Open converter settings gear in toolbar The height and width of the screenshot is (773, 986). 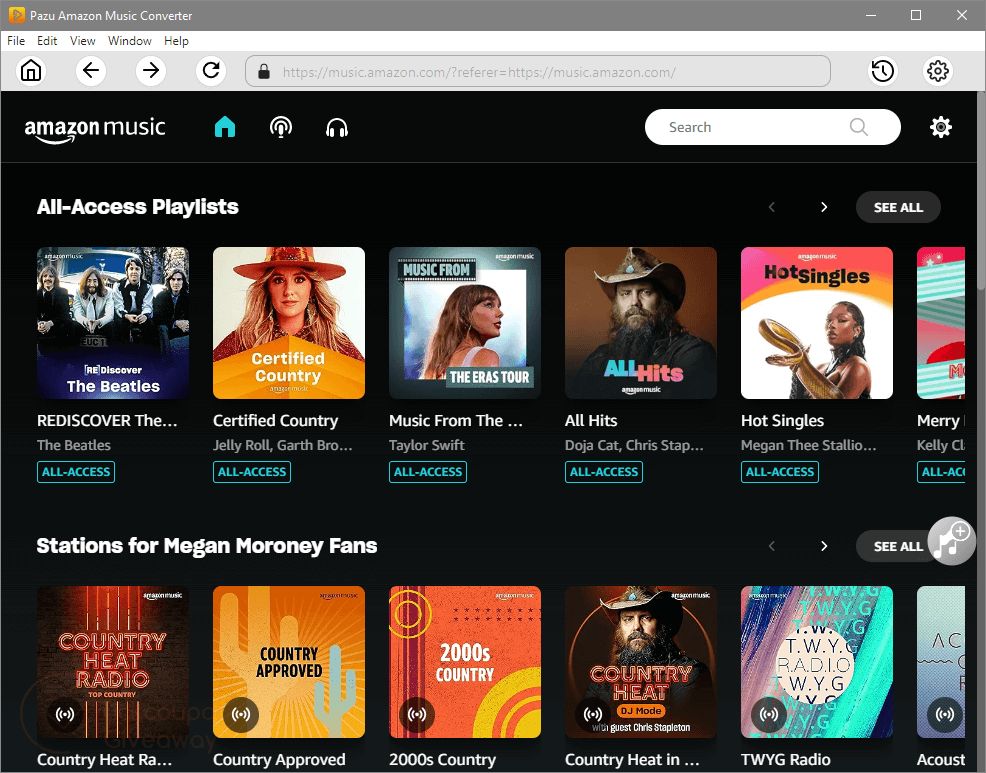pos(938,71)
